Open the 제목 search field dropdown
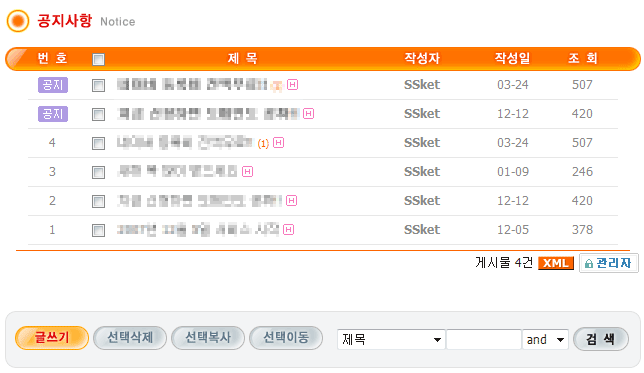 pos(391,339)
